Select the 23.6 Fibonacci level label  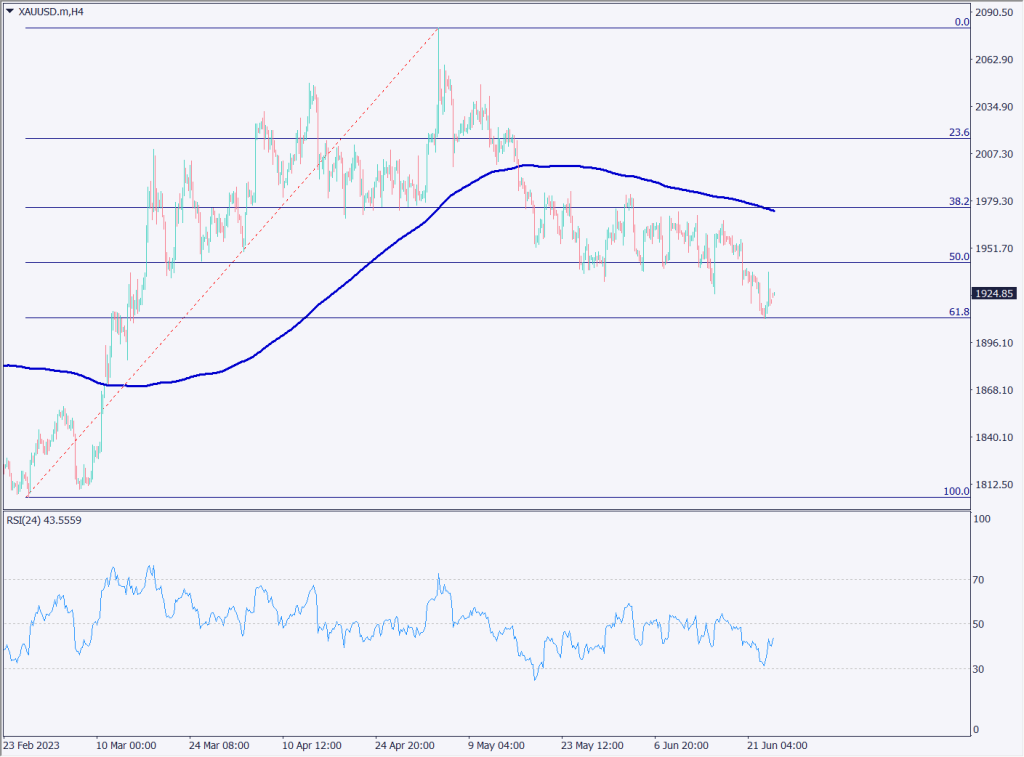coord(959,132)
